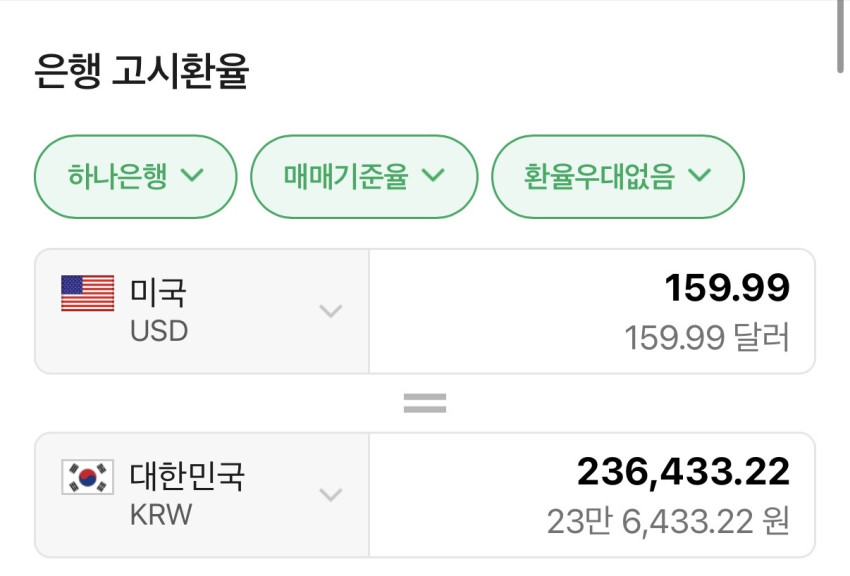Open the 환율우대없음 preferential rate selector
850x576 pixels.
point(617,177)
